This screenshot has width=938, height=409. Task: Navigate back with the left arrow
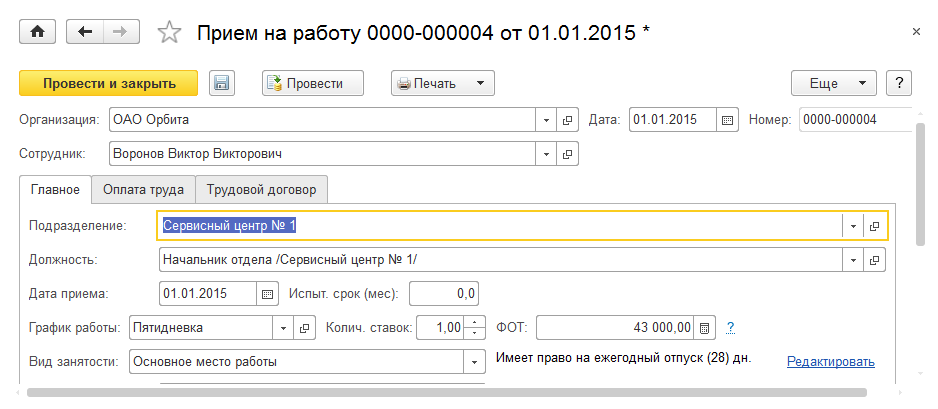pyautogui.click(x=85, y=32)
